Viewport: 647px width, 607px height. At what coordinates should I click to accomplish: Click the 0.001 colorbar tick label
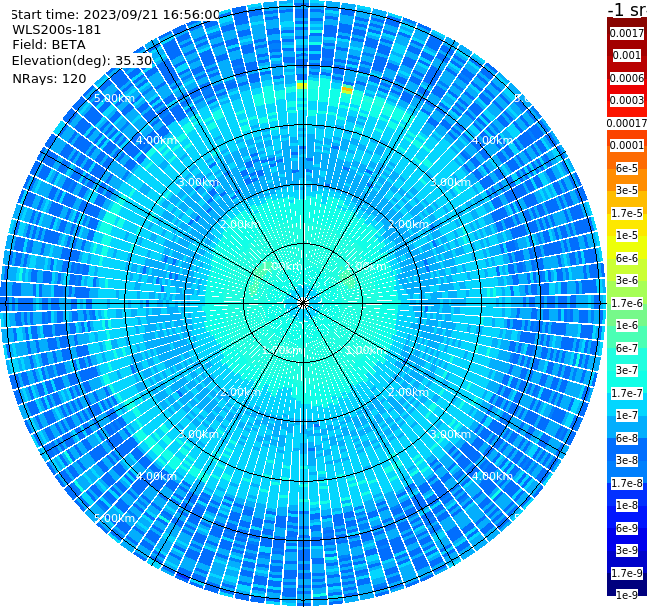tap(627, 55)
